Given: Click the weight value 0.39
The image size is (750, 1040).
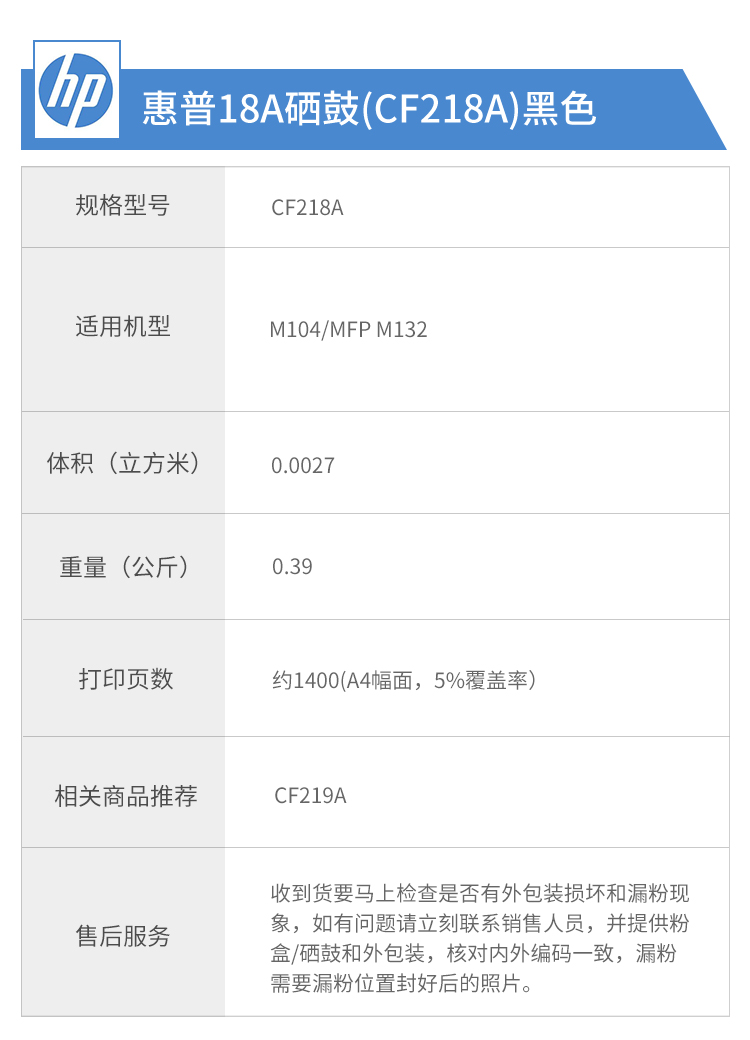Looking at the screenshot, I should point(292,567).
